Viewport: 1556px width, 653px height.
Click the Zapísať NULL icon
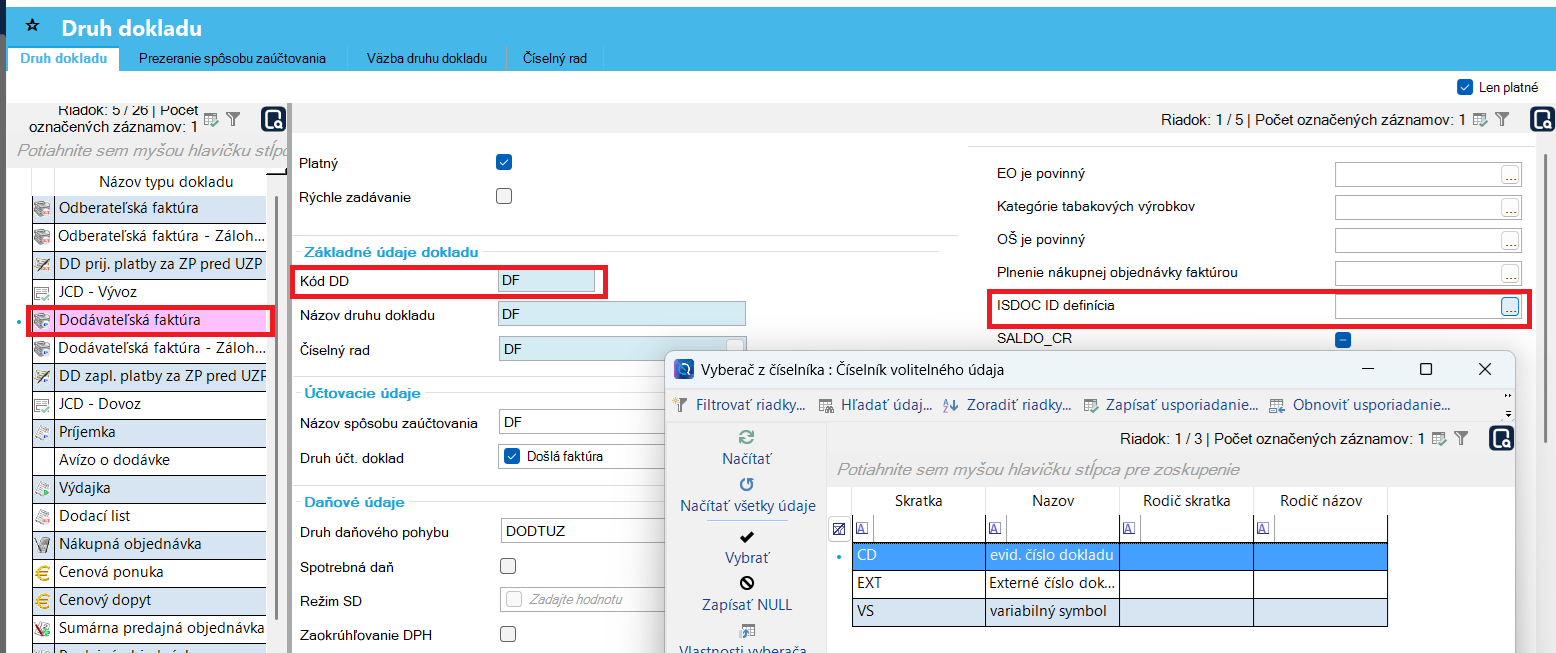[746, 584]
